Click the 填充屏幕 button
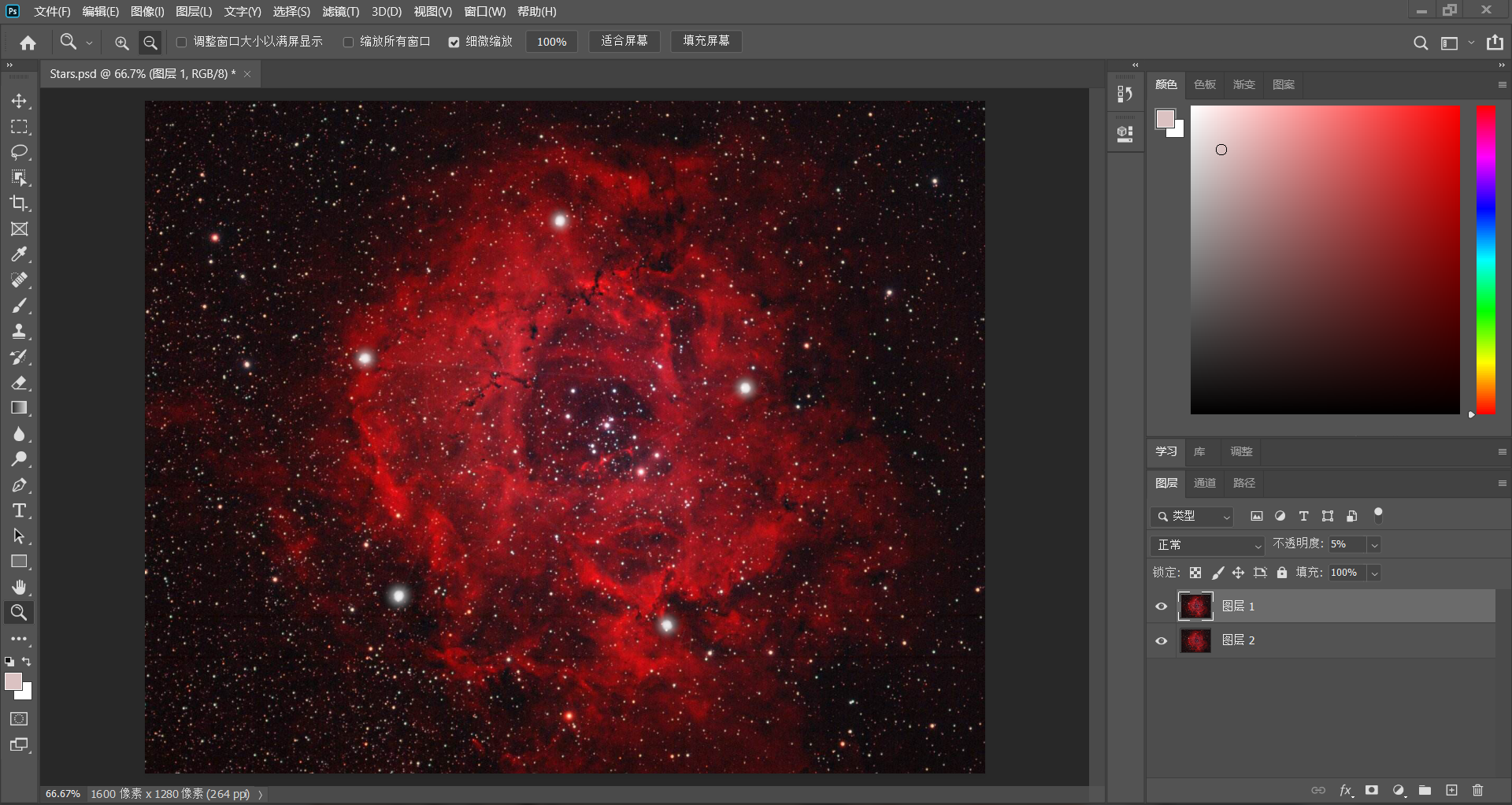The image size is (1512, 805). click(706, 41)
